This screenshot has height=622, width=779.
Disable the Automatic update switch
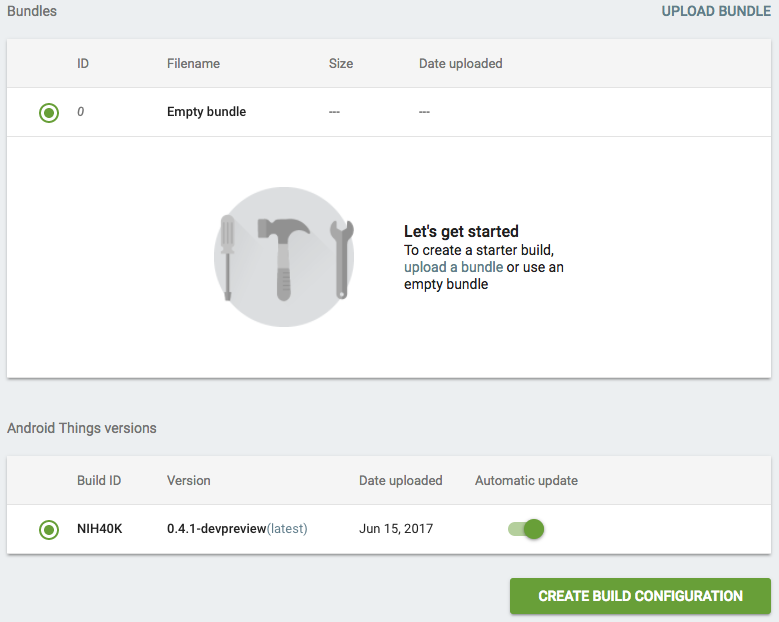click(x=526, y=529)
